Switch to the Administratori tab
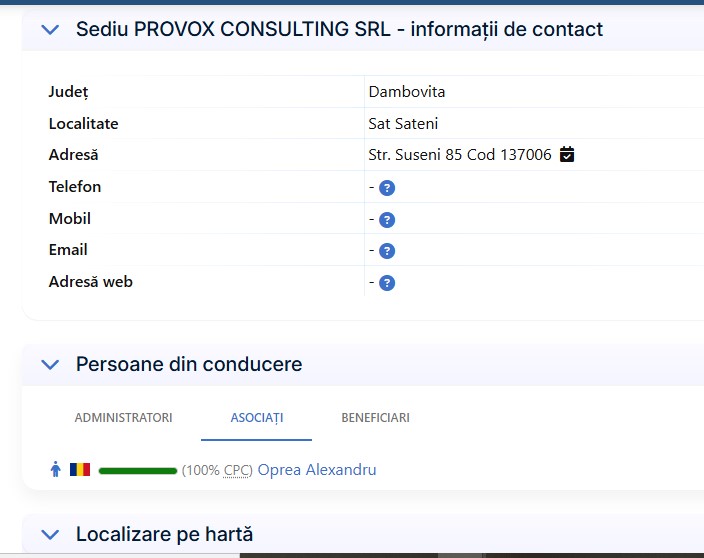 pos(123,418)
